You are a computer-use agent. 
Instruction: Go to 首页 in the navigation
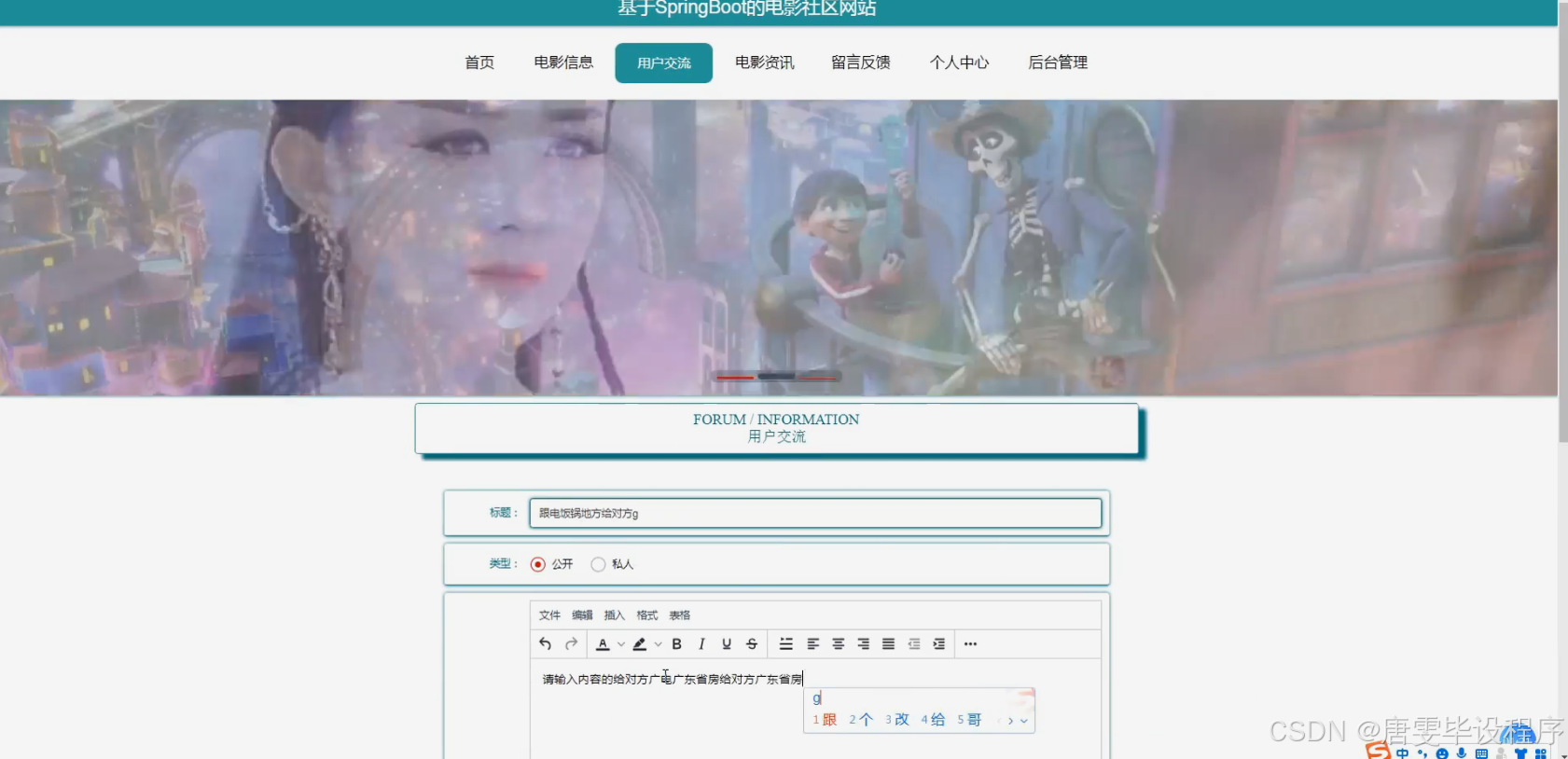479,62
